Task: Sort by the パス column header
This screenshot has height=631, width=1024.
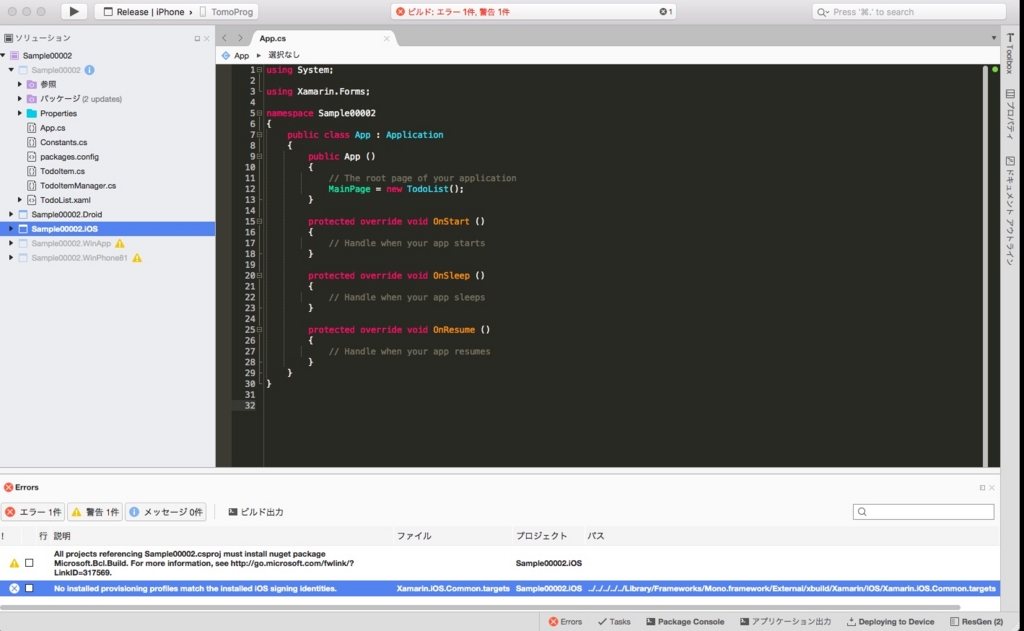Action: click(596, 536)
